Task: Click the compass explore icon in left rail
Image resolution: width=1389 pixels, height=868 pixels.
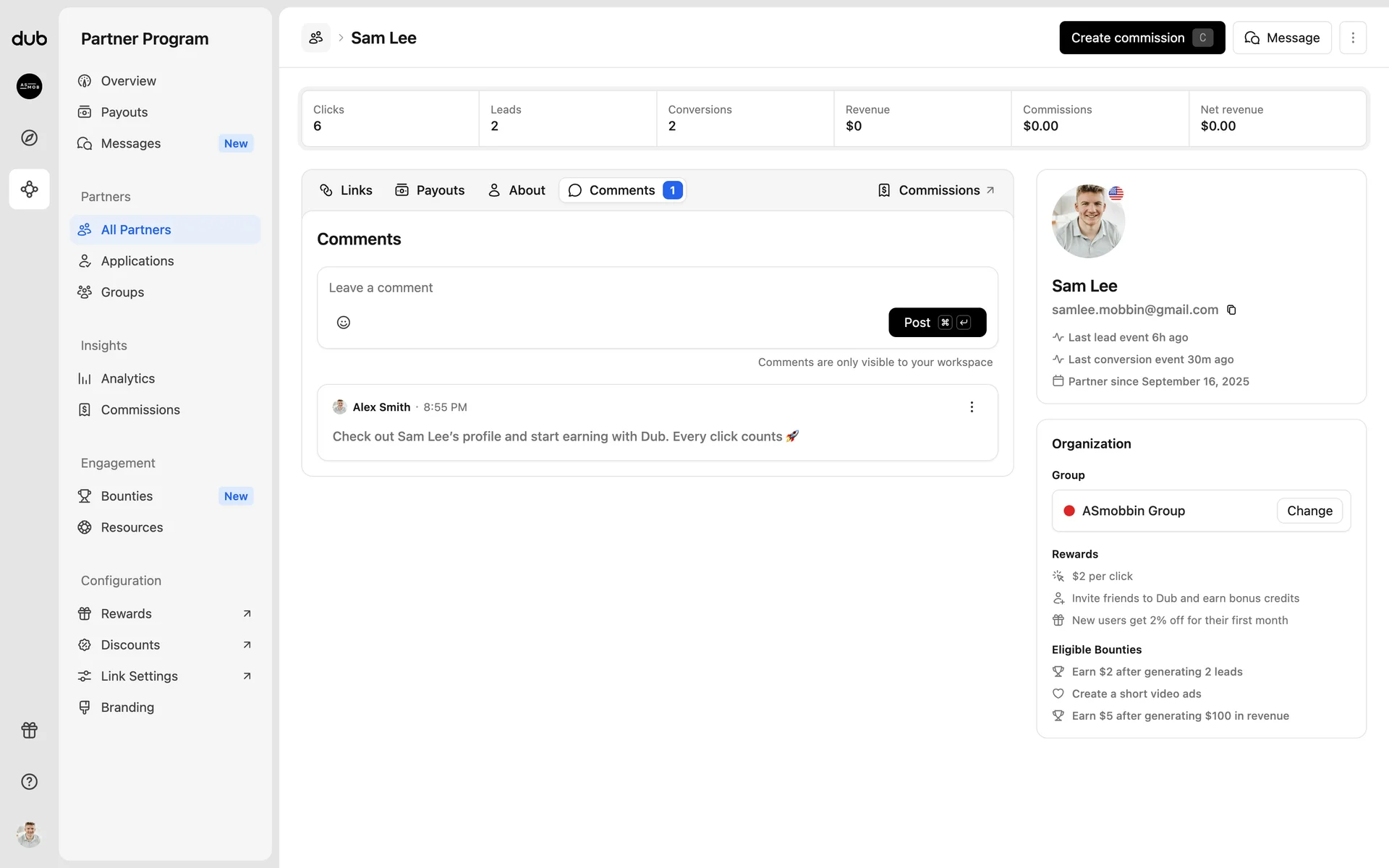Action: (29, 137)
